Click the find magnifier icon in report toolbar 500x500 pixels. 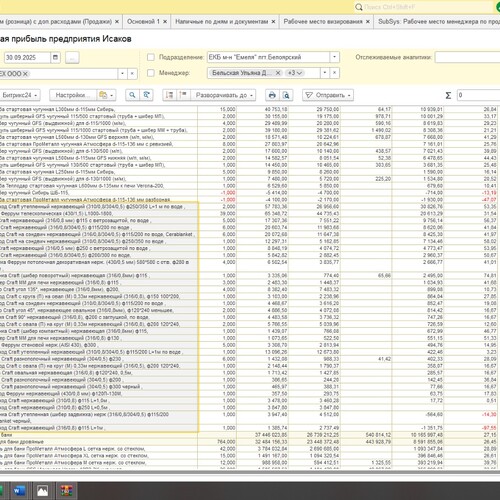[132, 95]
